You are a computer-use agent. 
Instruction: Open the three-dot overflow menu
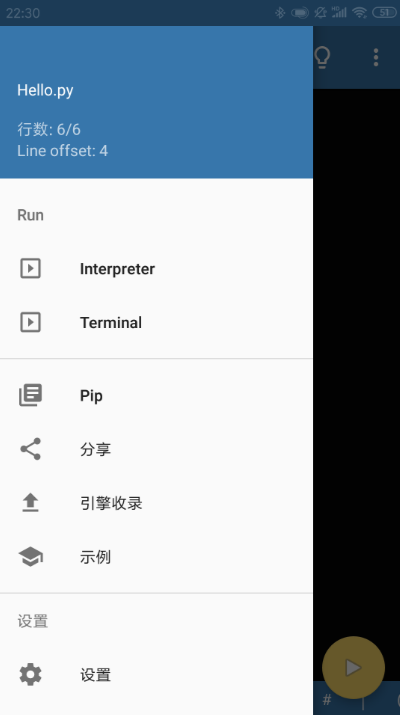[376, 57]
